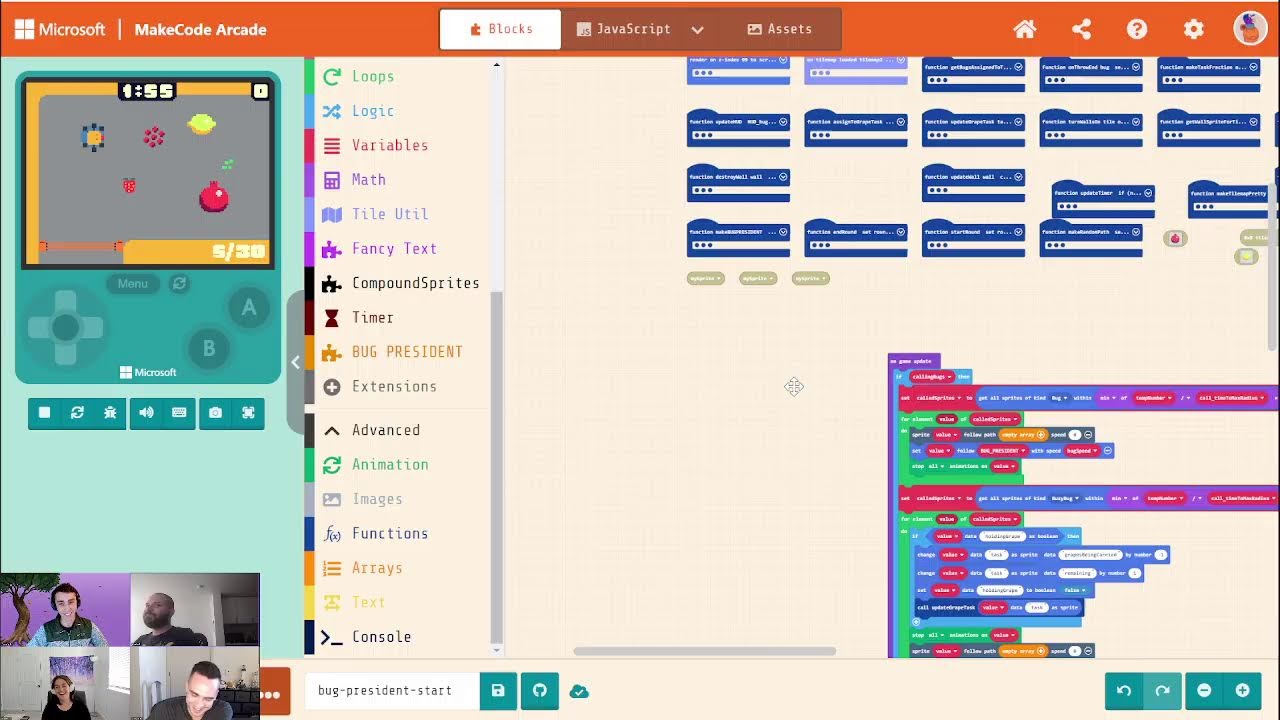Open language dropdown next to JavaScript

(698, 30)
